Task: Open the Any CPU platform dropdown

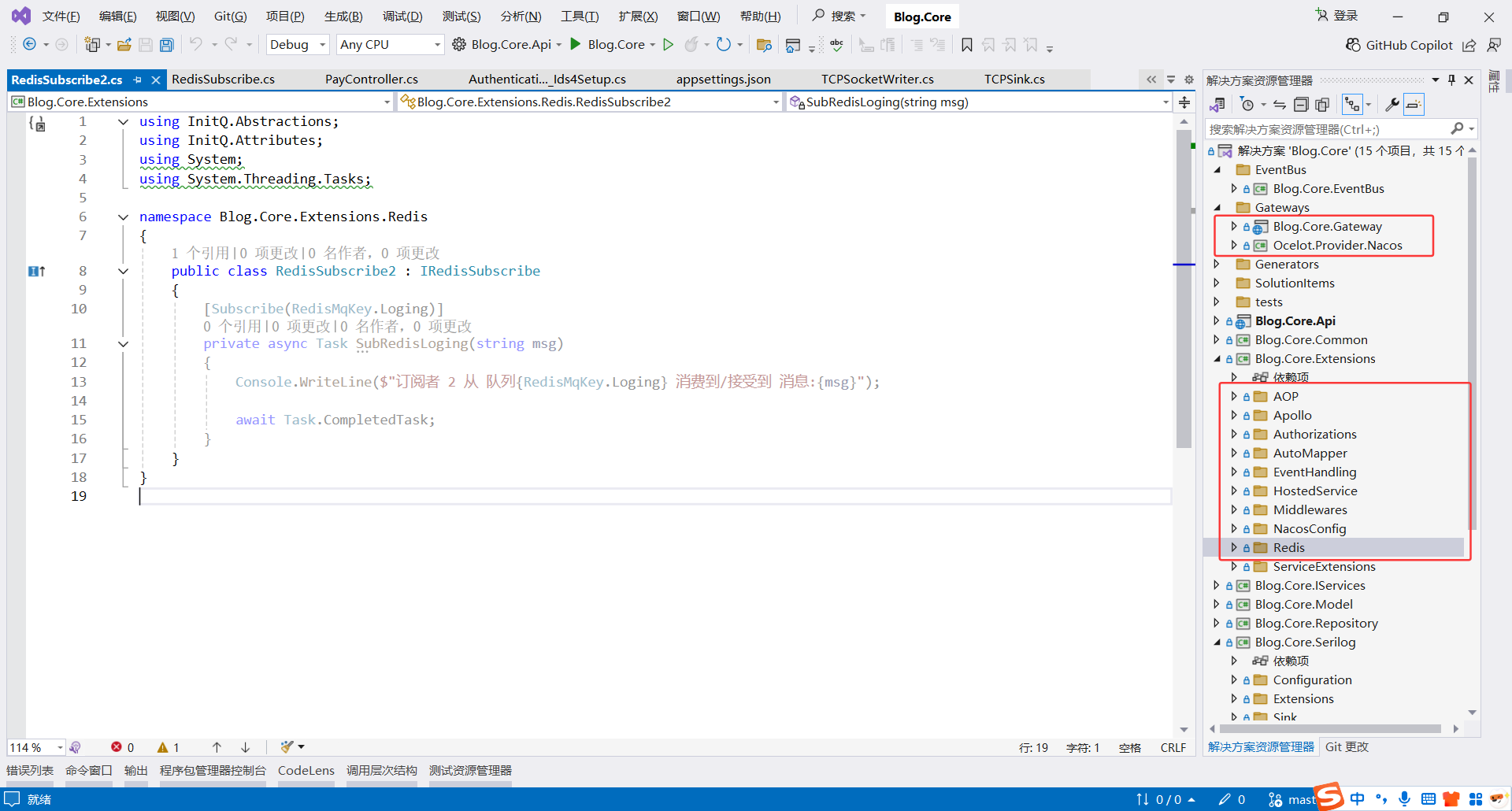Action: [x=390, y=45]
